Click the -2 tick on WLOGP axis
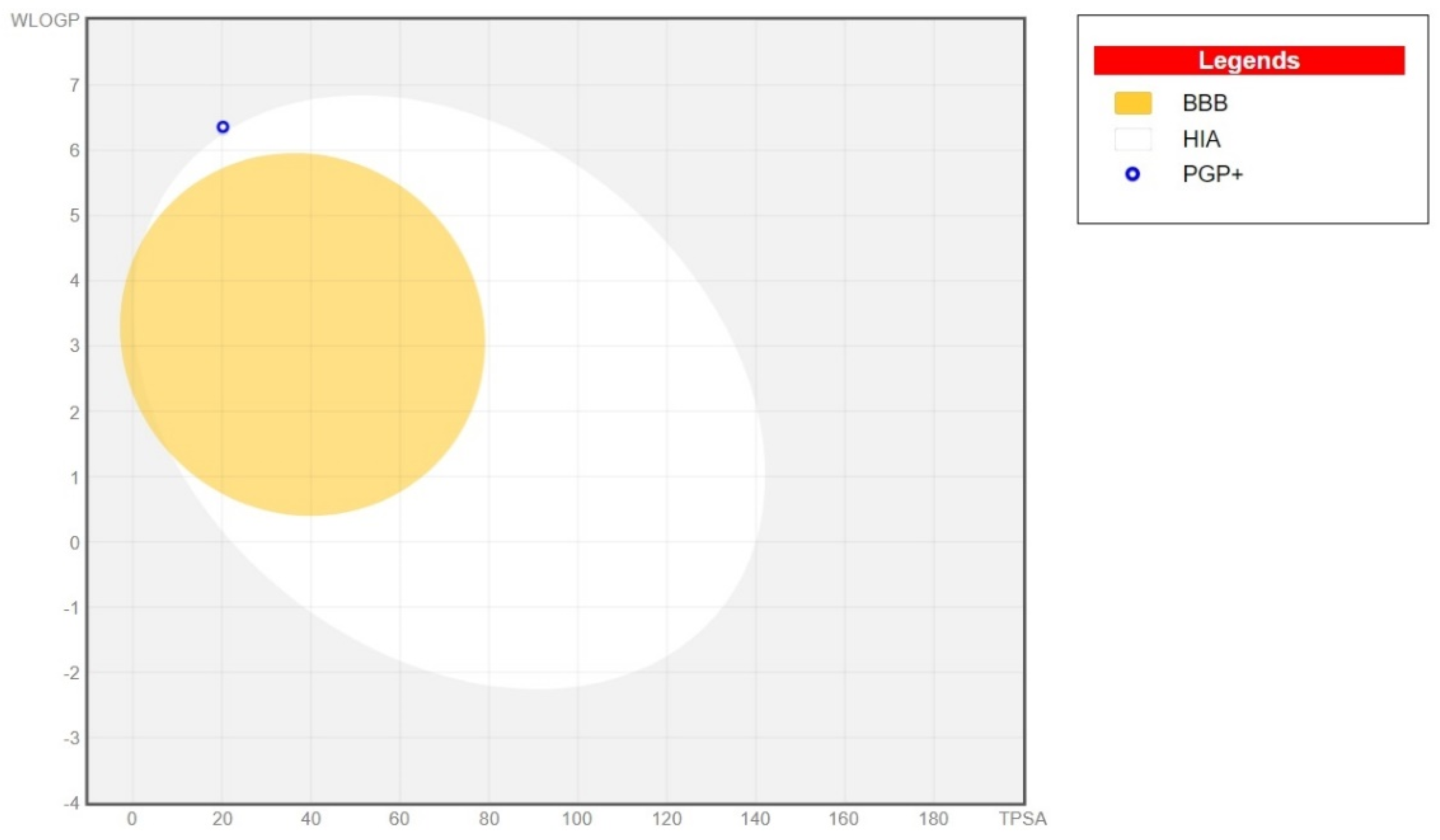 pos(71,673)
